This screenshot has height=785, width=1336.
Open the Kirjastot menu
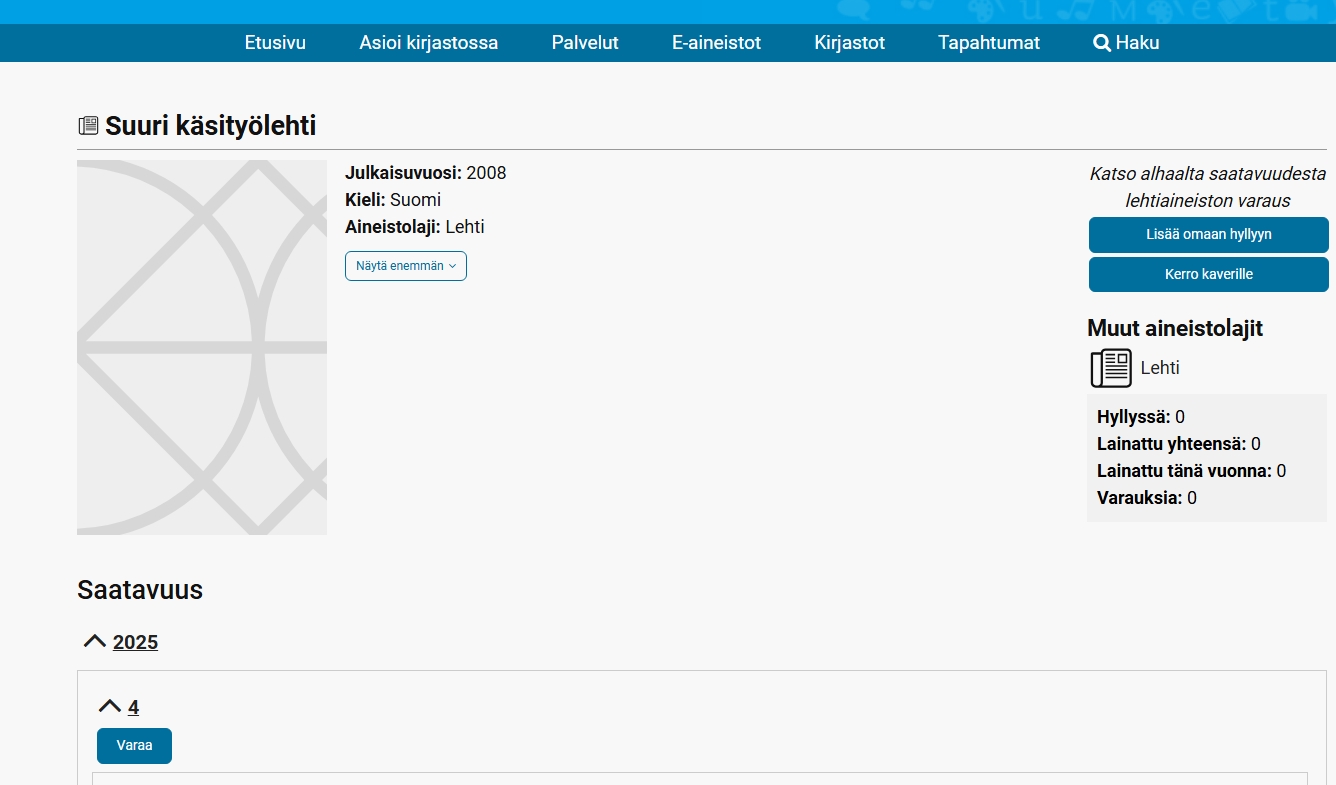(x=850, y=43)
